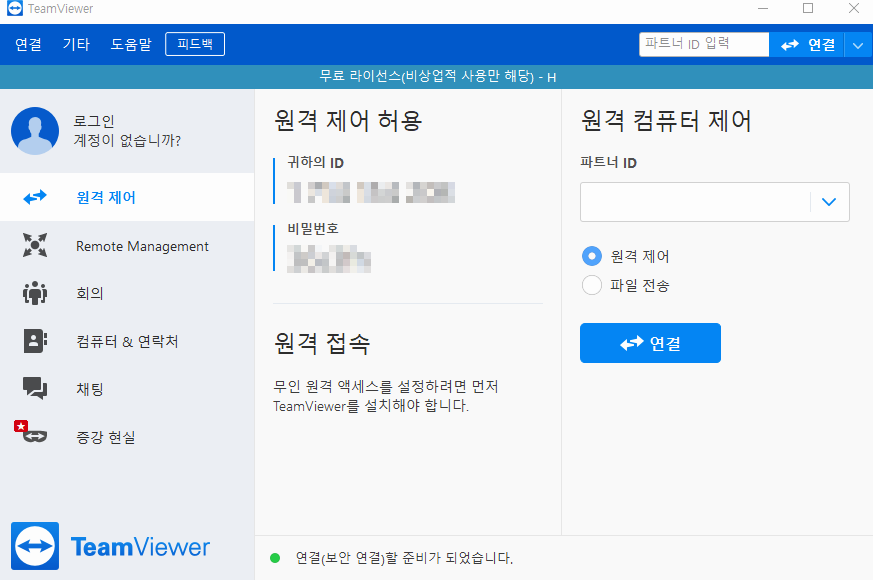Click the large blue 연결 button

[x=650, y=343]
